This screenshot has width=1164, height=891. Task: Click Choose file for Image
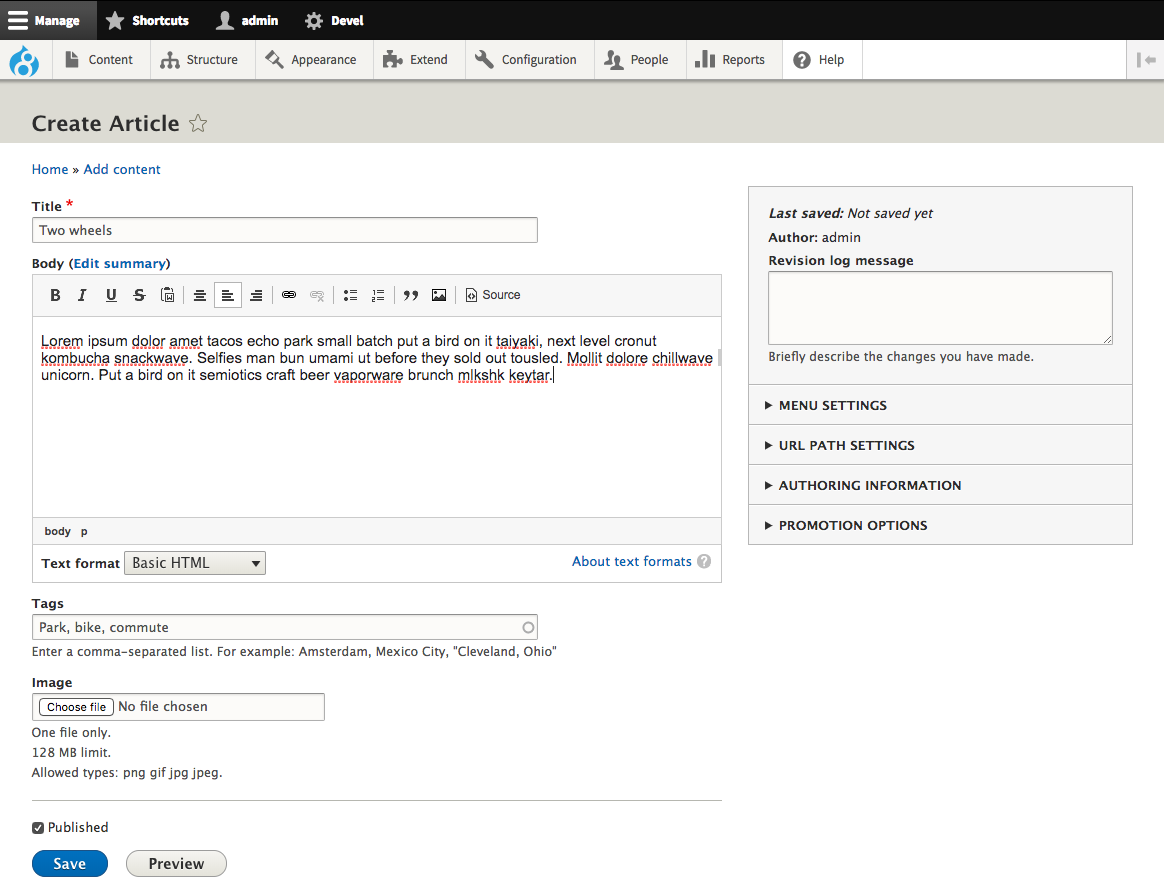[x=76, y=707]
